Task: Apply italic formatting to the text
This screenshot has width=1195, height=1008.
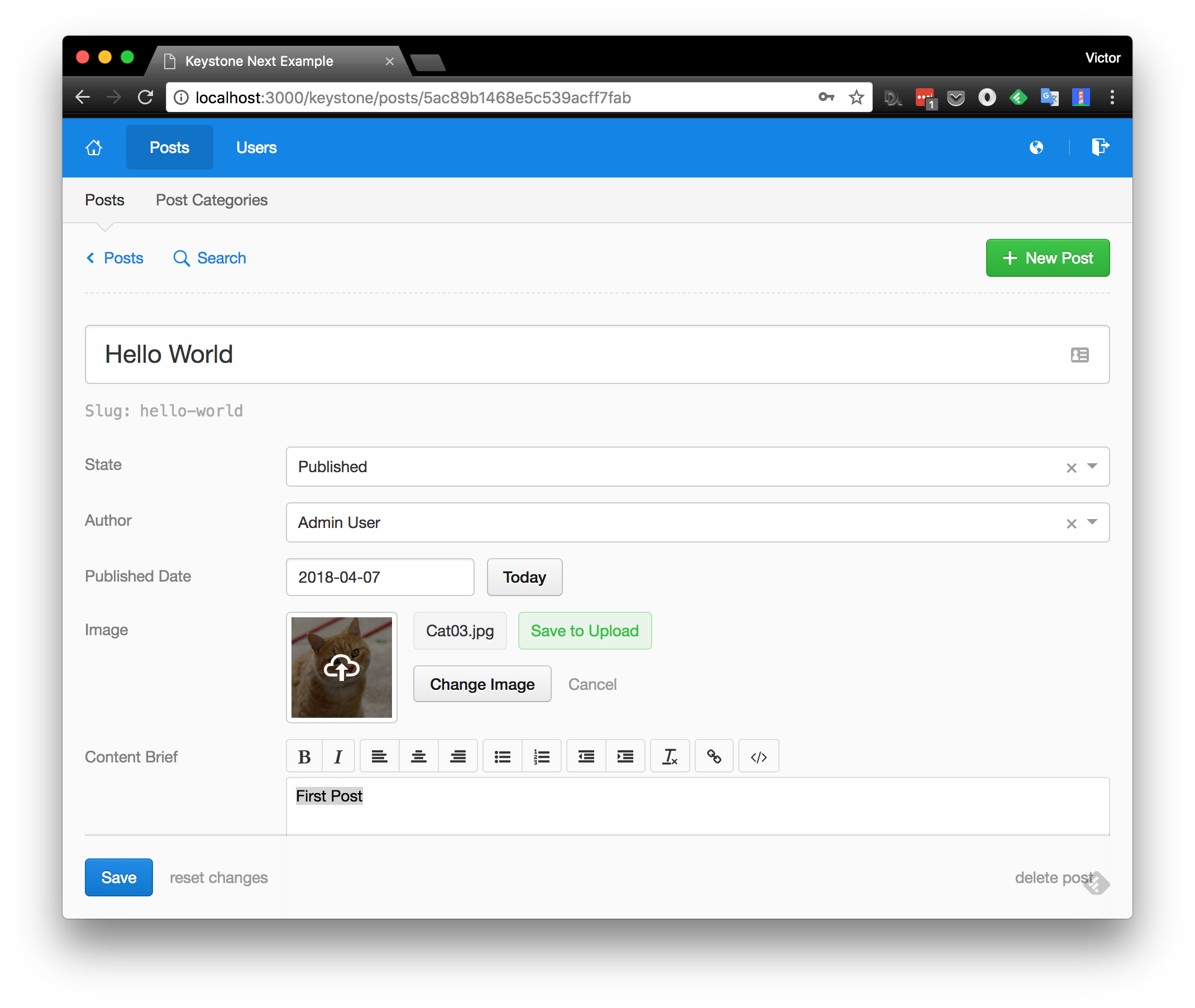Action: point(338,755)
